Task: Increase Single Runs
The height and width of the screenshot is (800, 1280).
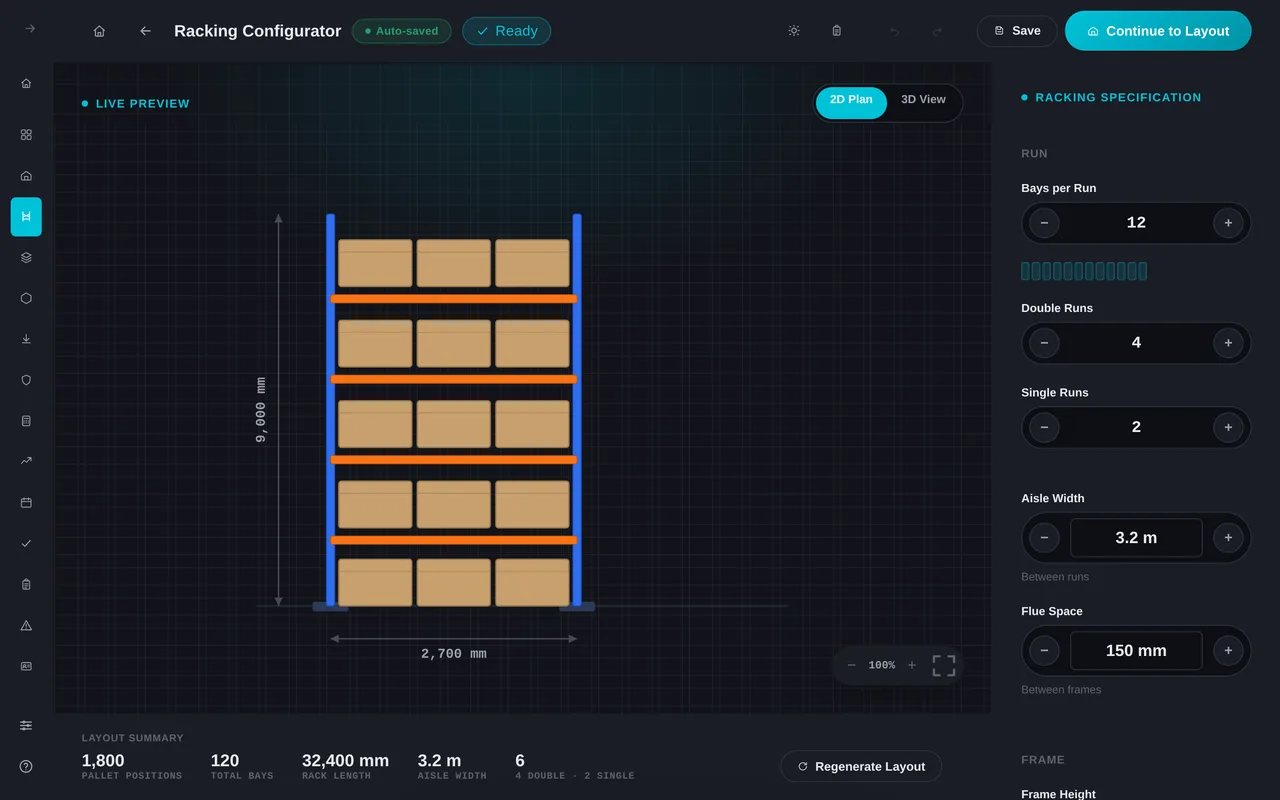Action: pos(1228,427)
